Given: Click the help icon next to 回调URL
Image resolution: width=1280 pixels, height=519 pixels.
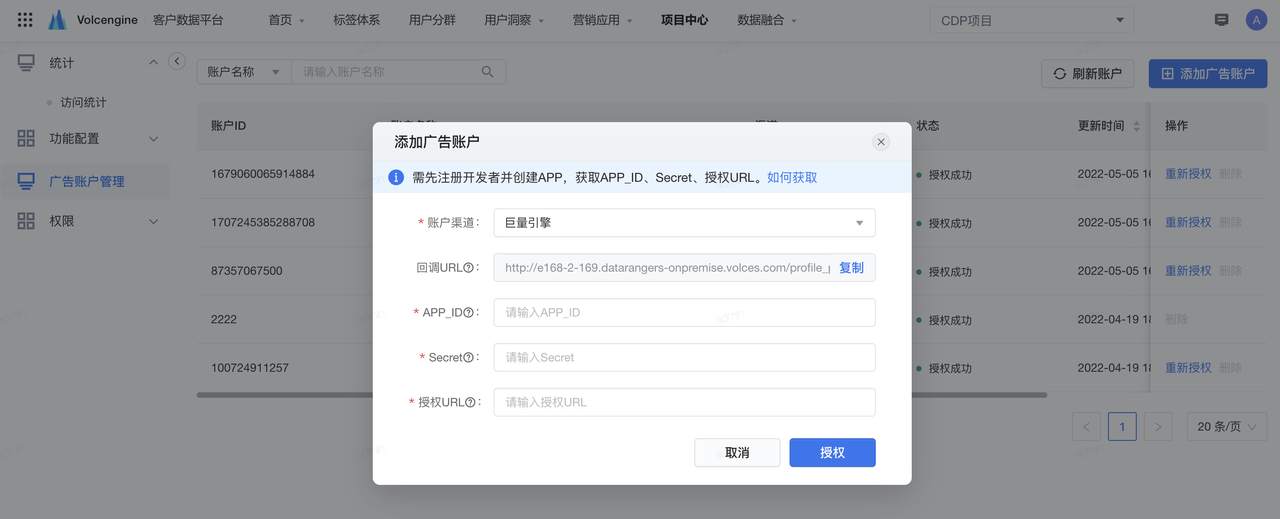Looking at the screenshot, I should 470,268.
